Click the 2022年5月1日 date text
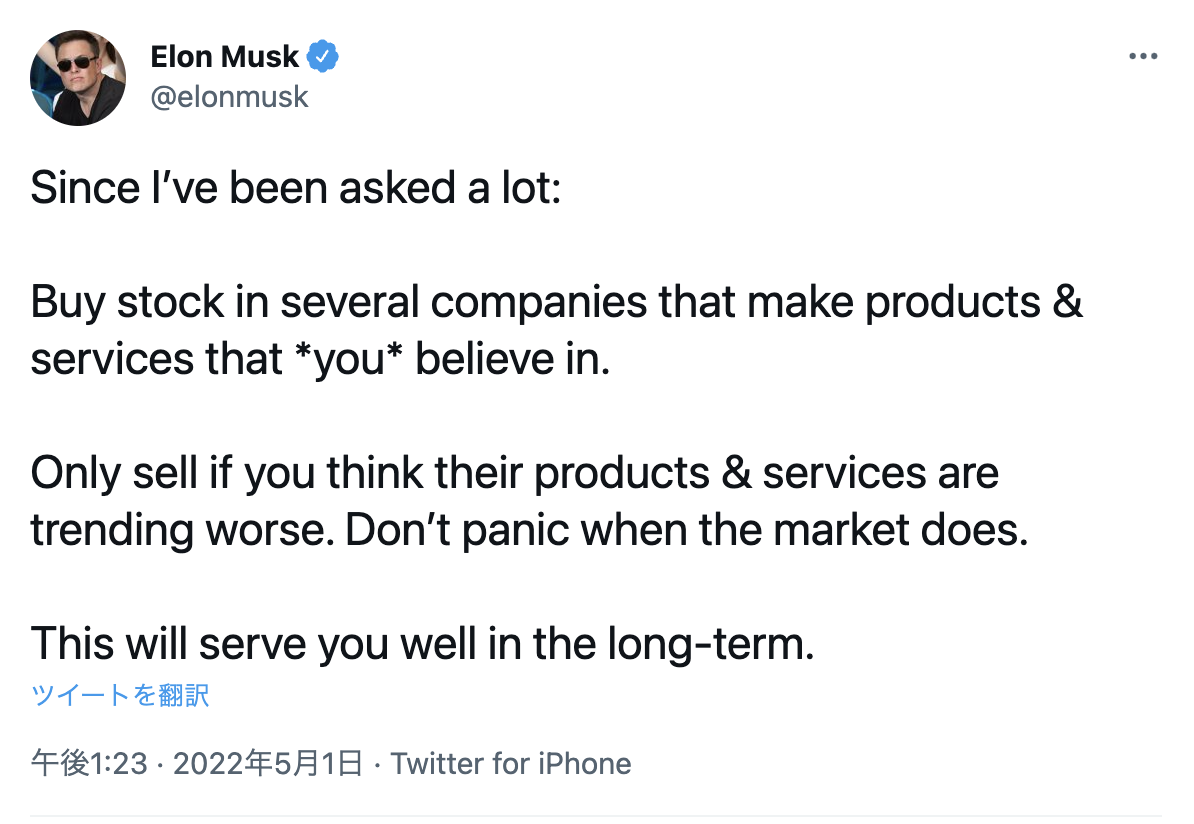Image resolution: width=1194 pixels, height=824 pixels. point(267,763)
